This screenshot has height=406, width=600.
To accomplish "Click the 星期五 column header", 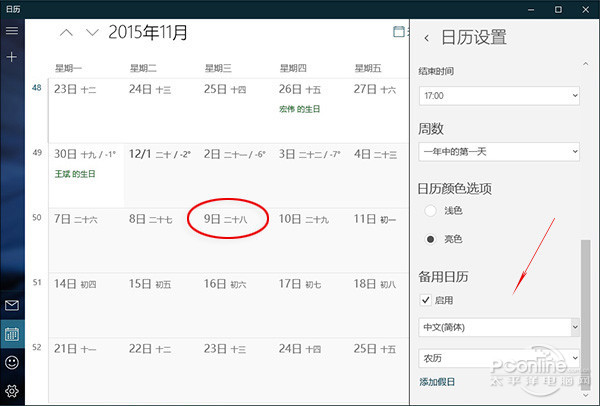I will click(368, 68).
